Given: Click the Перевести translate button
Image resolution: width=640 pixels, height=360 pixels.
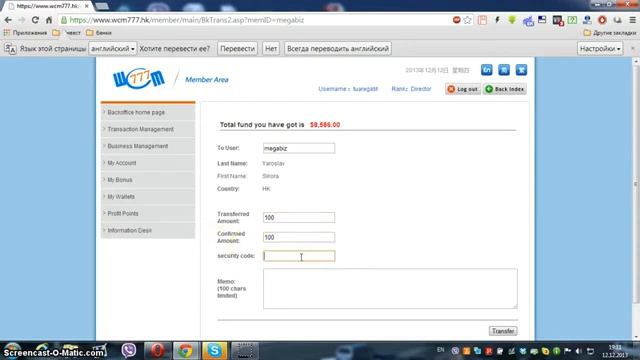Looking at the screenshot, I should tap(237, 49).
